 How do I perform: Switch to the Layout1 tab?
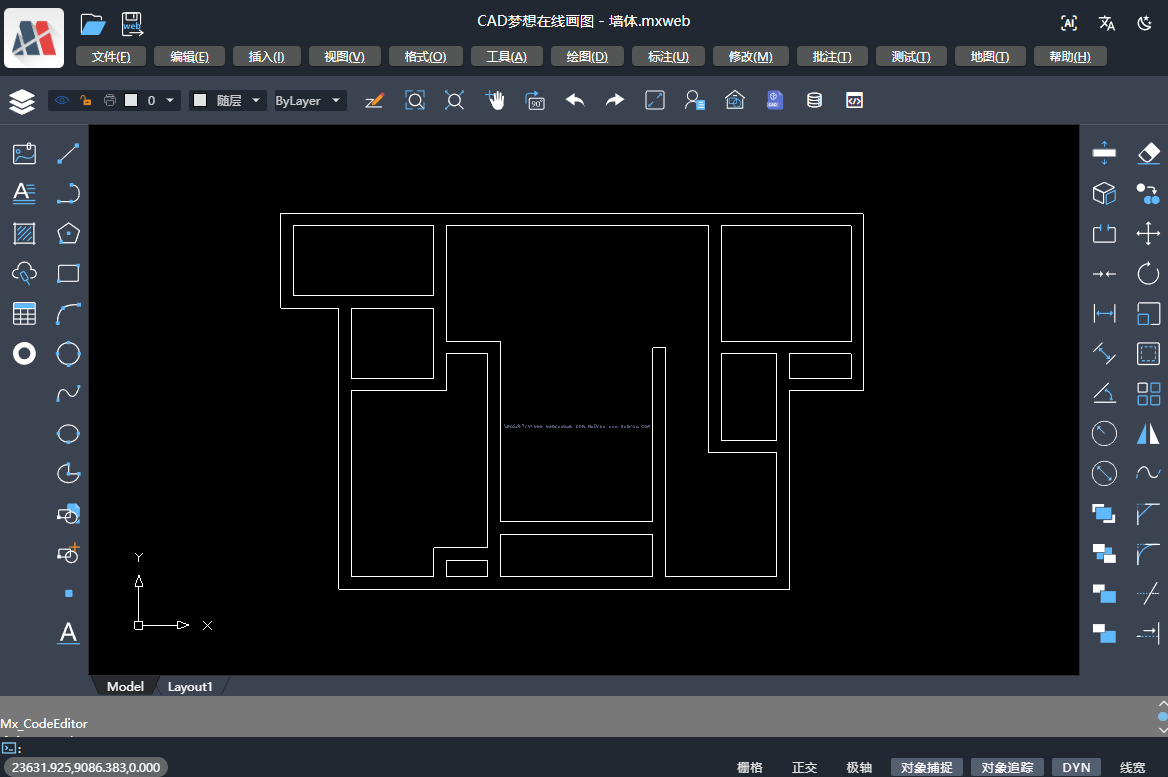pyautogui.click(x=190, y=686)
